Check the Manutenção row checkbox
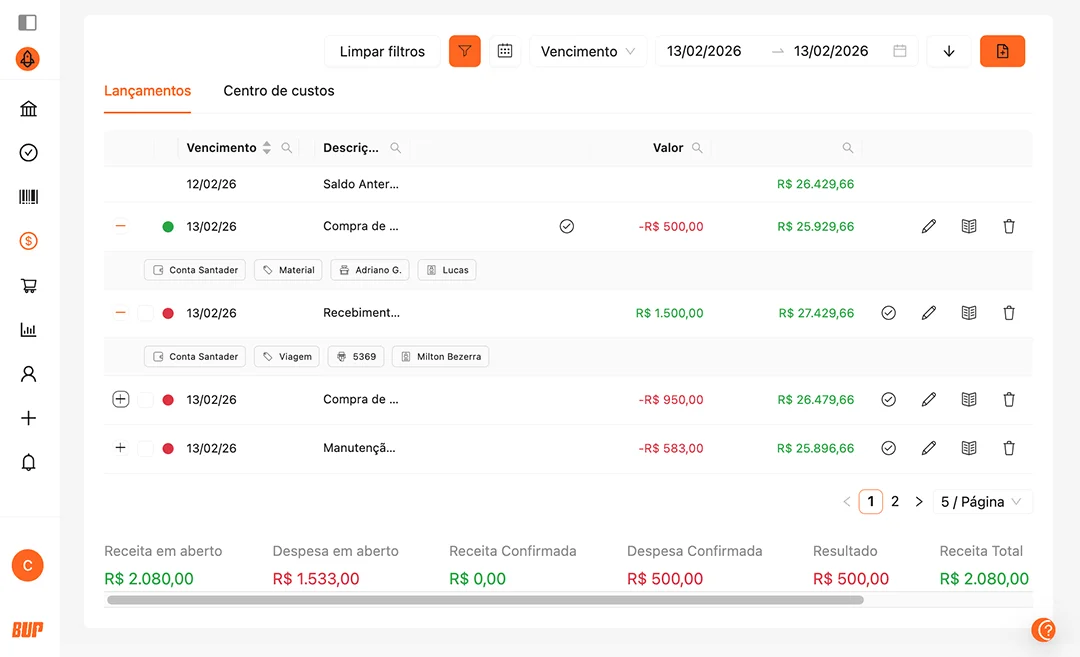Screen dimensions: 1080x657 145,448
